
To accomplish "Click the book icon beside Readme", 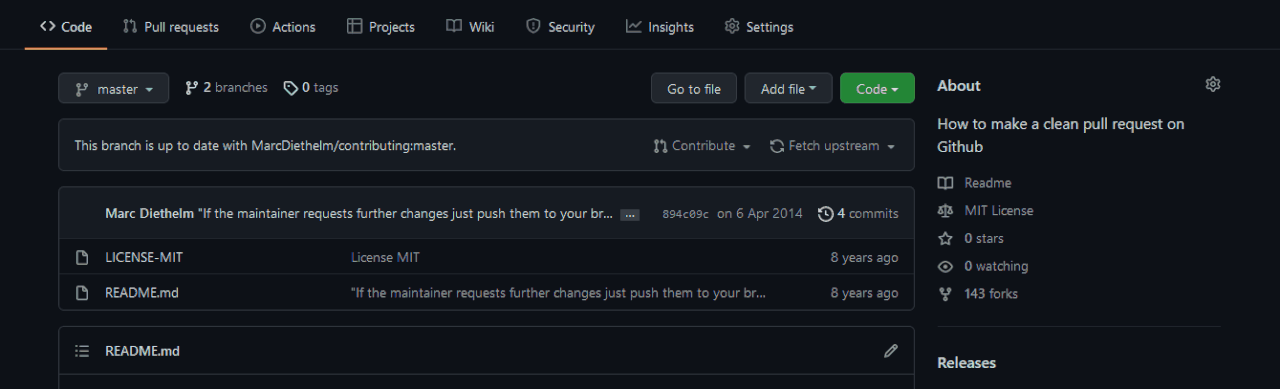I will (x=945, y=183).
